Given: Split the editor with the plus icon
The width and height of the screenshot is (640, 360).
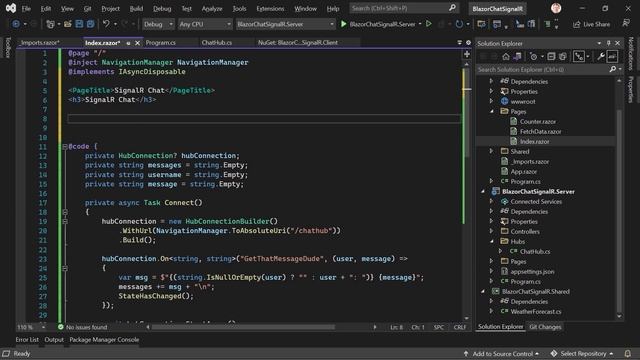Looking at the screenshot, I should pyautogui.click(x=467, y=54).
